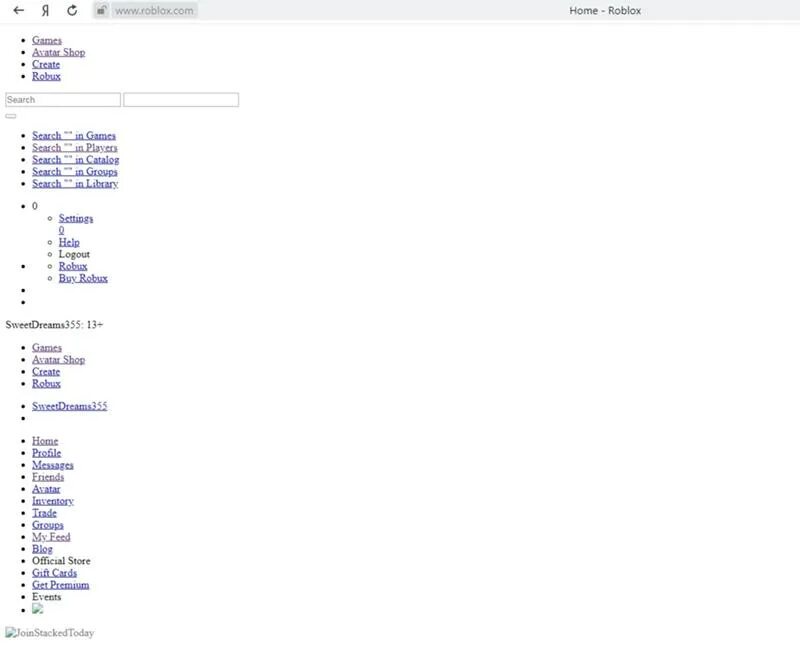
Task: Open the SweetDreams355 profile link
Action: [x=69, y=406]
